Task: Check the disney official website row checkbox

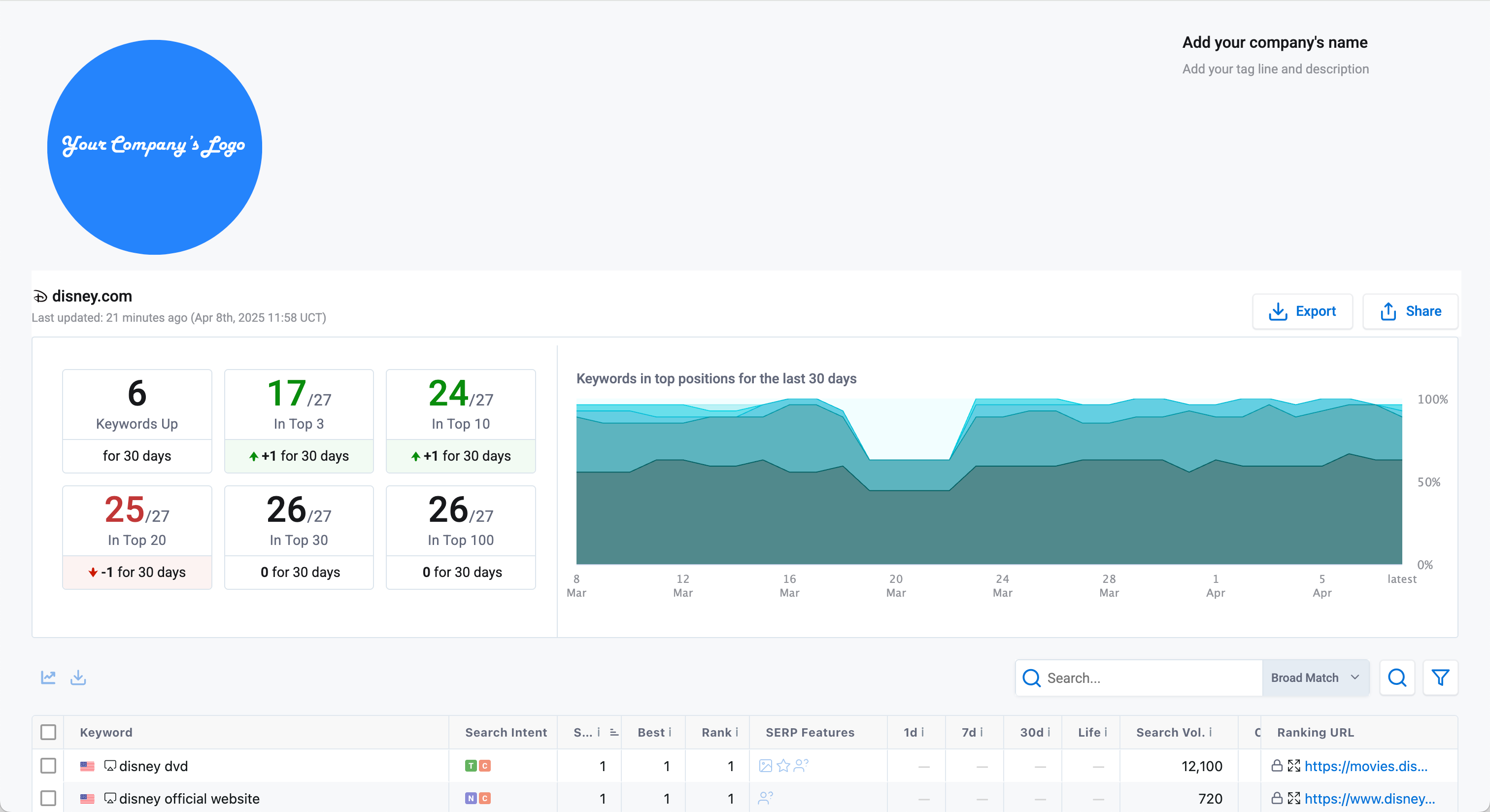Action: click(x=49, y=798)
